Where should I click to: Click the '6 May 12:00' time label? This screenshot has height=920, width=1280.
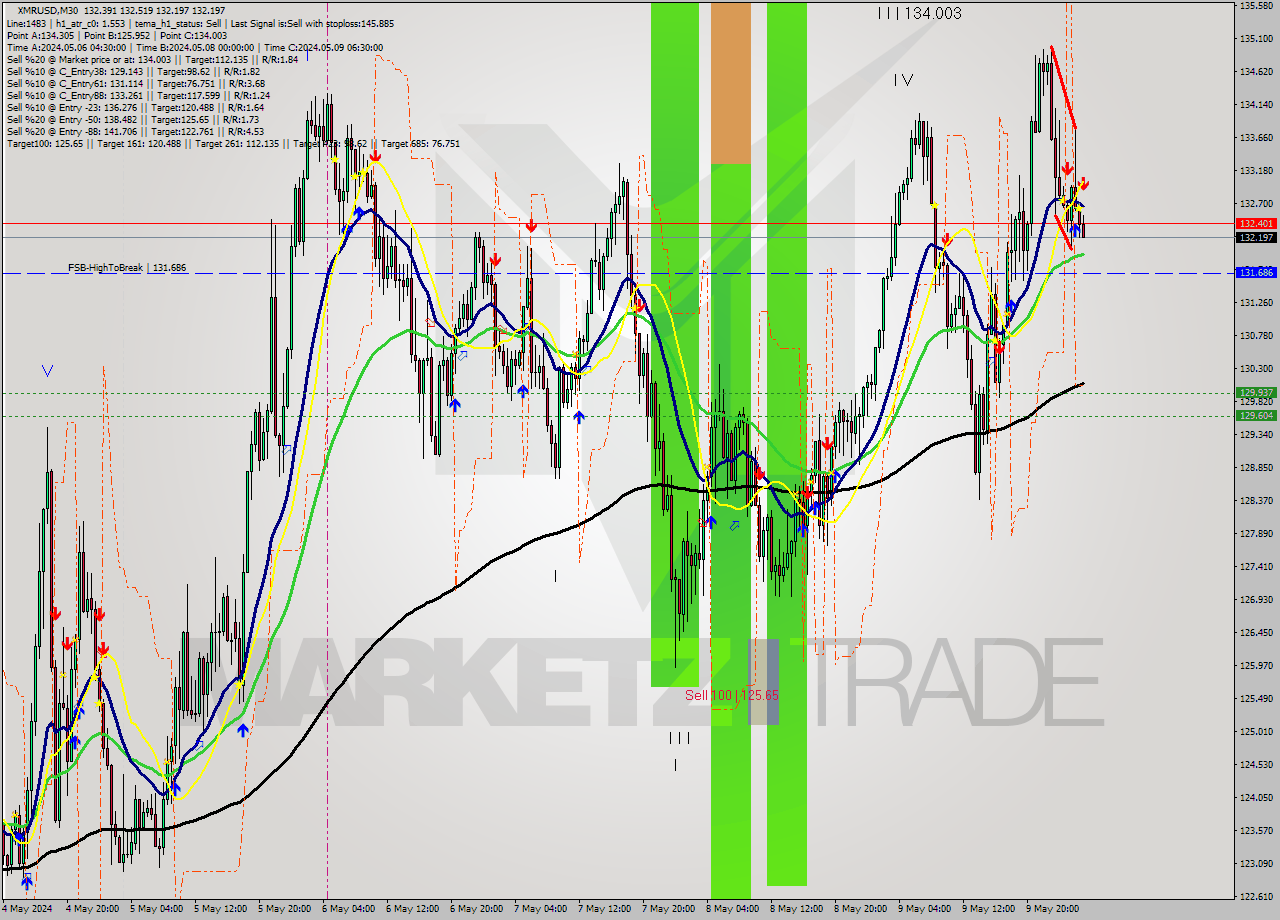click(411, 909)
